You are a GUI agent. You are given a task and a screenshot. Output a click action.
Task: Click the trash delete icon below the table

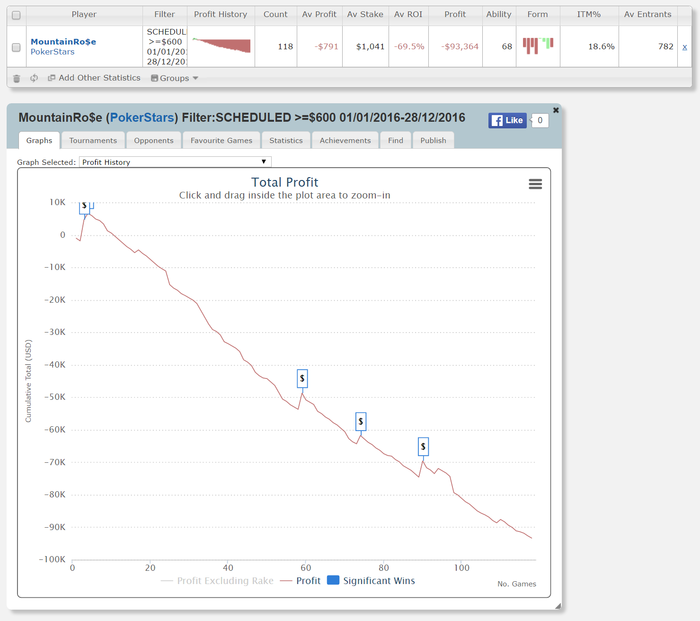click(17, 79)
